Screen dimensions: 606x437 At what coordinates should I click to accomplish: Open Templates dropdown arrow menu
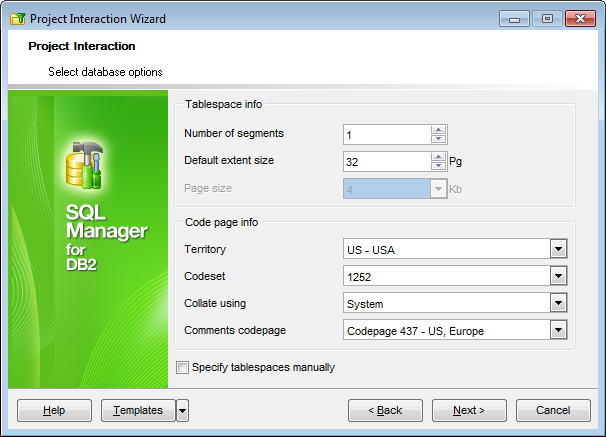coord(182,410)
